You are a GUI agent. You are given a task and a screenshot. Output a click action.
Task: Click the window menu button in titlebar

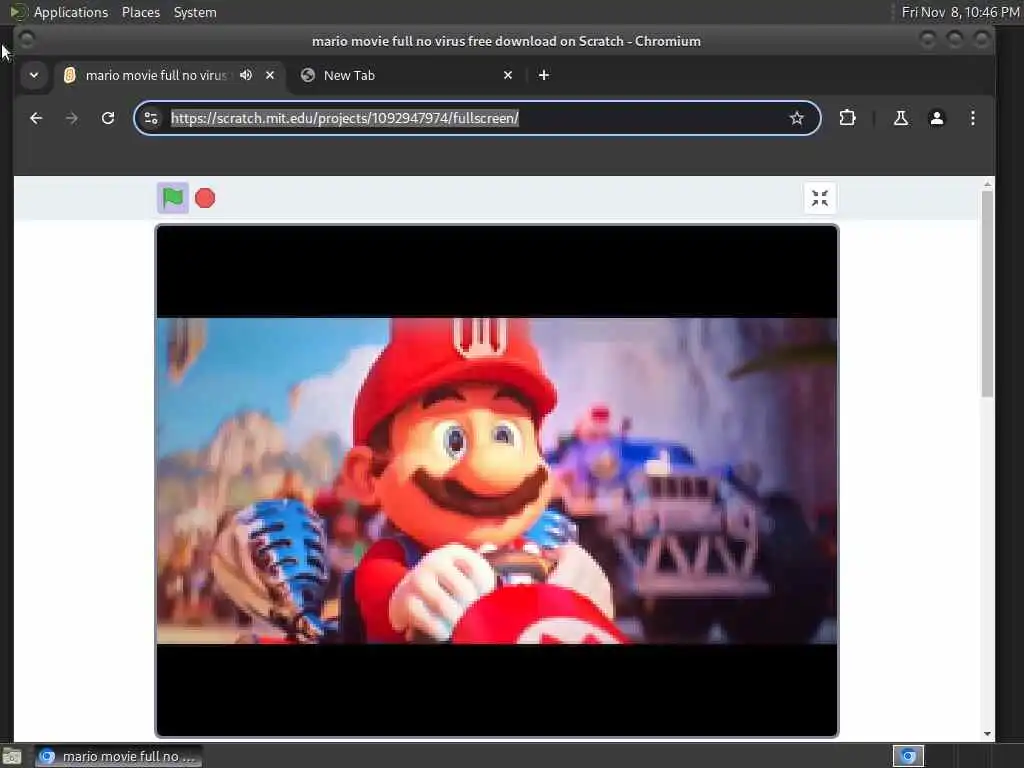27,40
